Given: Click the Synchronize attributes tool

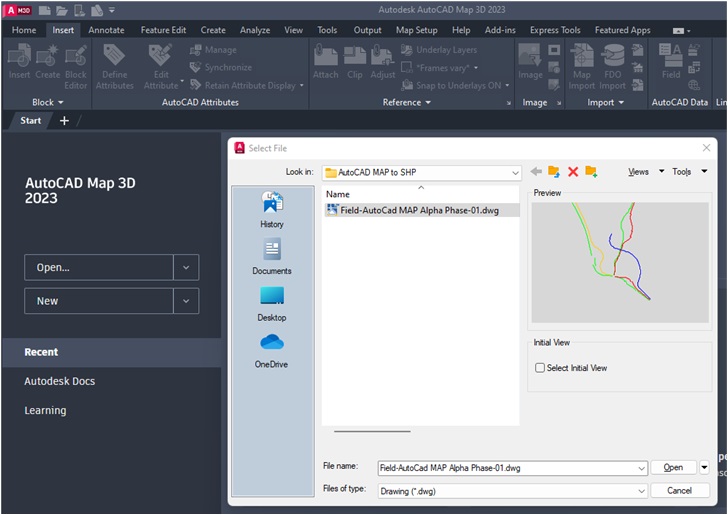Looking at the screenshot, I should (x=221, y=67).
